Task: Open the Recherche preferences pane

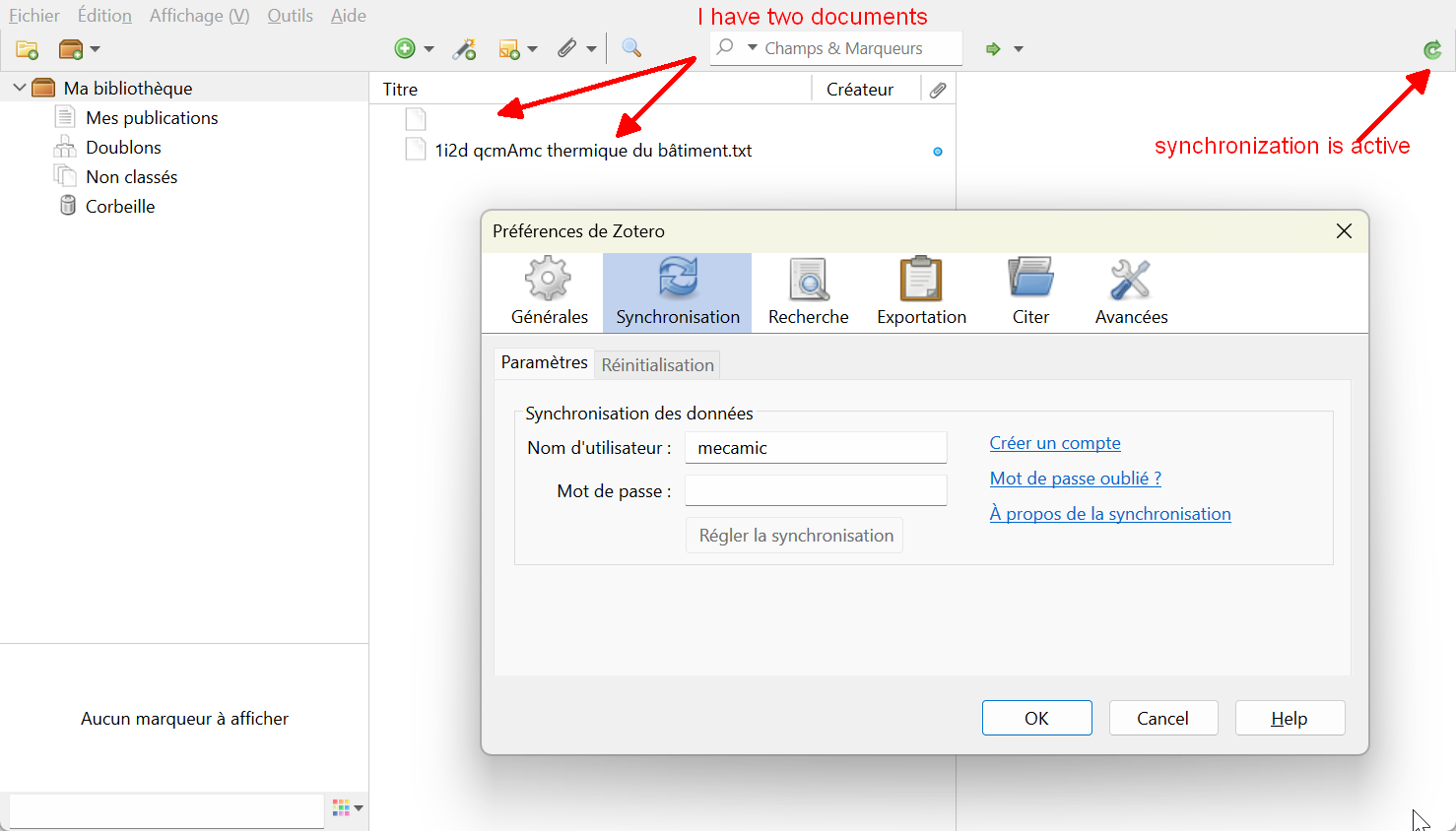Action: [808, 291]
